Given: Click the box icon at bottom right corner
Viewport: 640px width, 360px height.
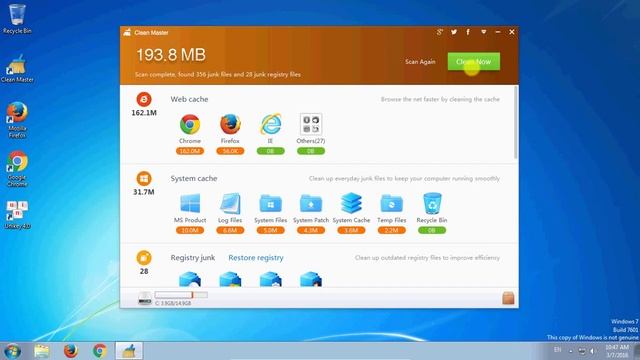Looking at the screenshot, I should [x=508, y=298].
